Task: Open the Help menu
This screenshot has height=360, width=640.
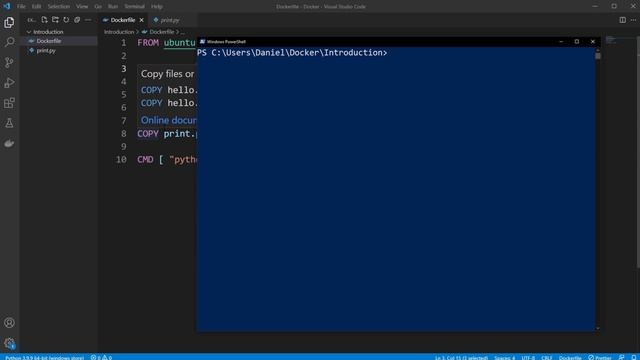Action: coord(157,7)
